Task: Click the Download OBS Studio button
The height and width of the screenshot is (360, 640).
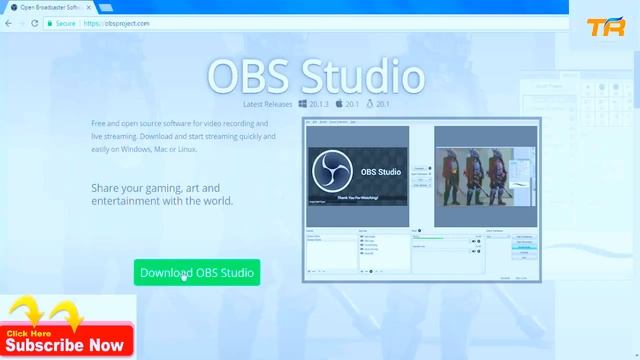Action: [x=197, y=272]
